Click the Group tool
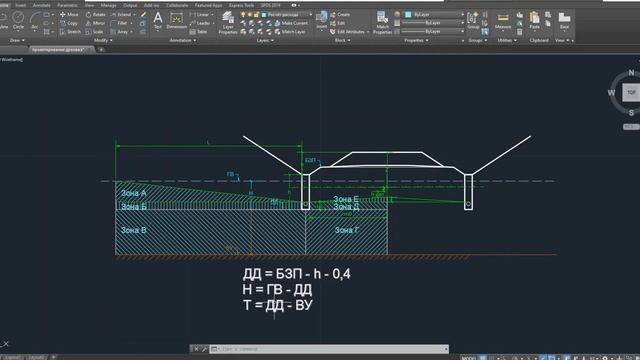 tap(473, 20)
